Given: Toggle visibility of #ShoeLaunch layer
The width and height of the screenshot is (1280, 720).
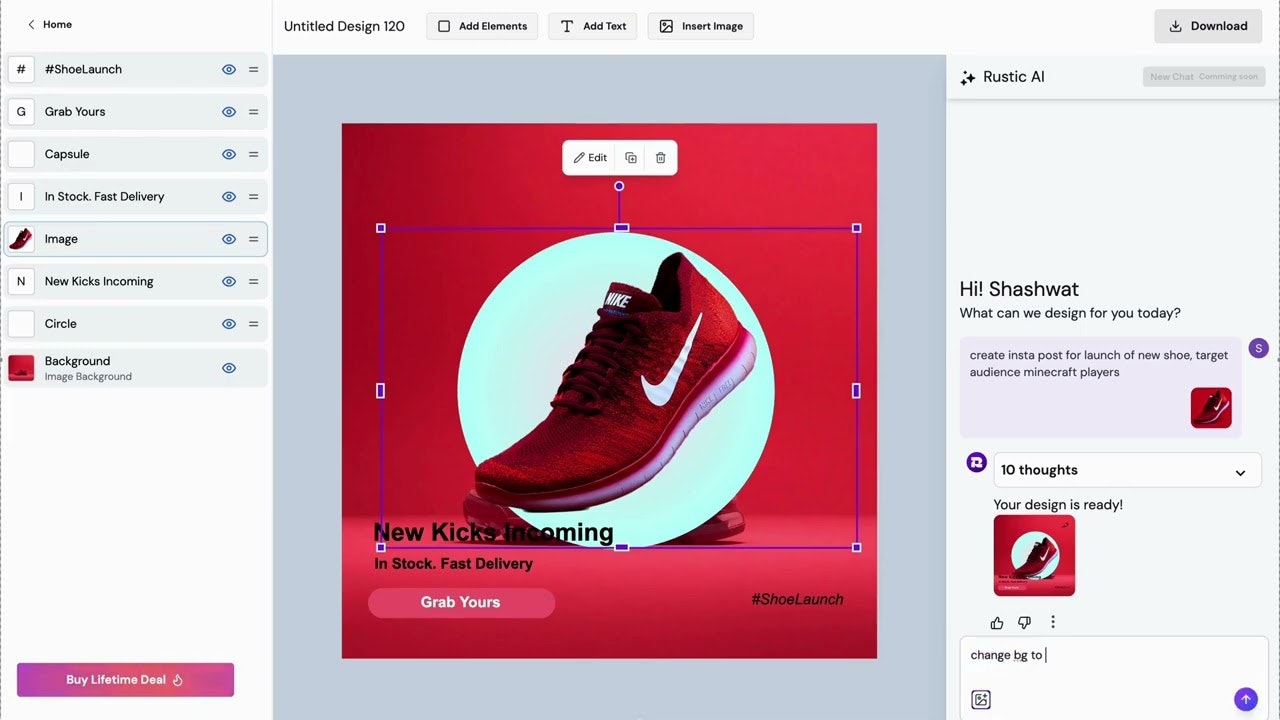Looking at the screenshot, I should click(x=229, y=69).
